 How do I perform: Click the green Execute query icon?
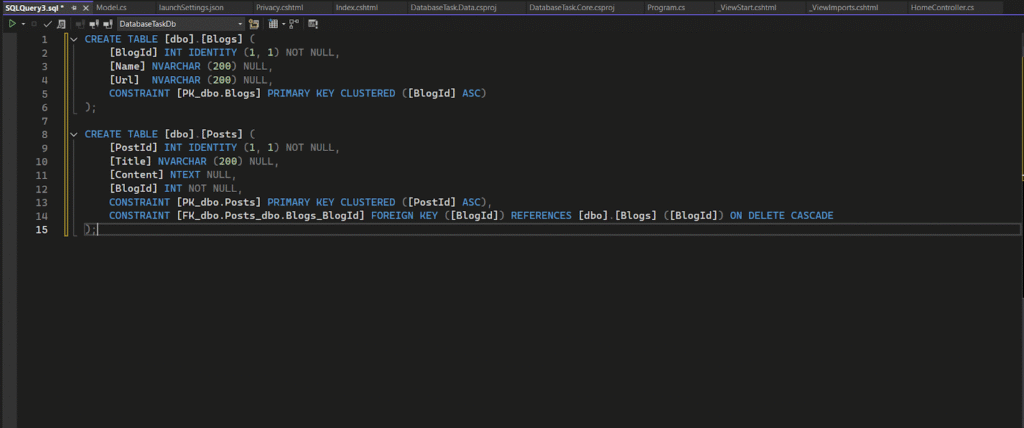click(10, 23)
